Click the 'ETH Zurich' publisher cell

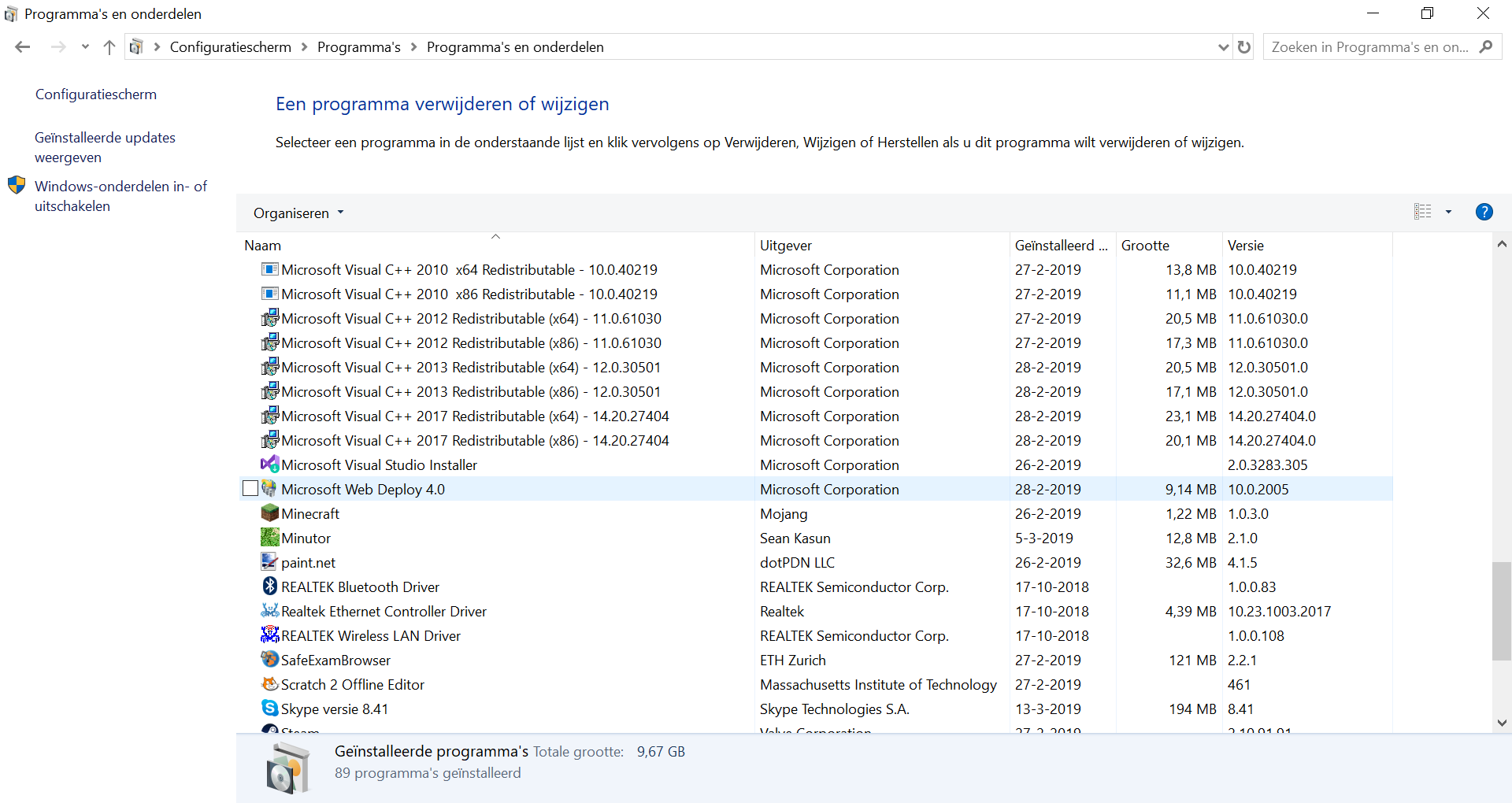[792, 661]
